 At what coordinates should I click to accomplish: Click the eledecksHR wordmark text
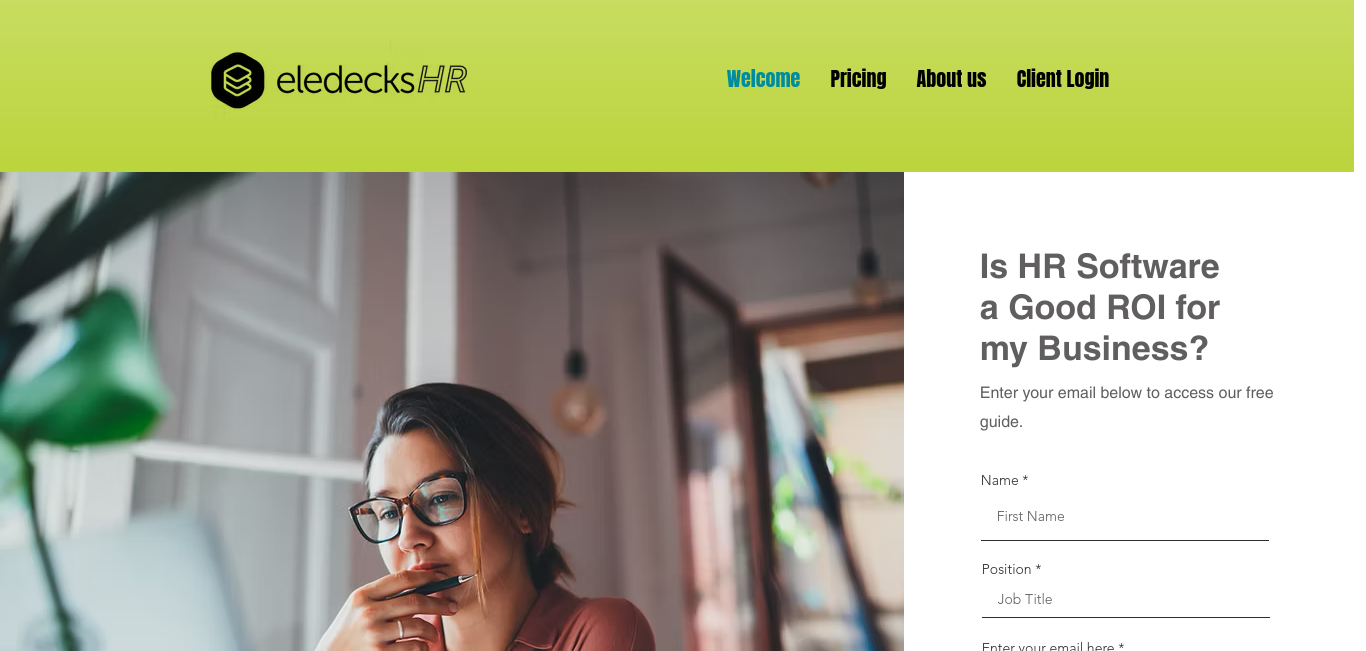pos(371,79)
